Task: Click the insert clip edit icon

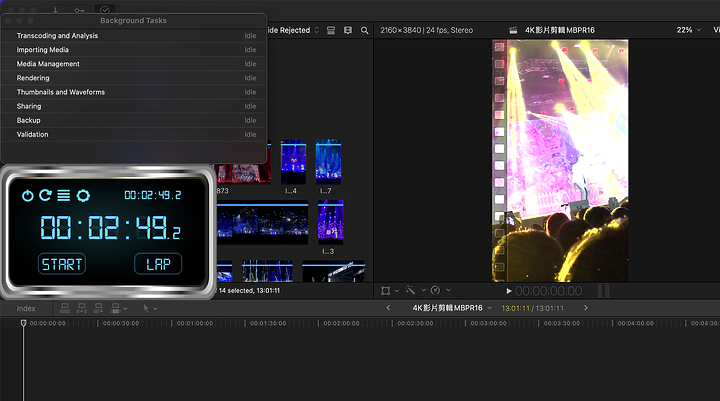Action: click(x=82, y=308)
